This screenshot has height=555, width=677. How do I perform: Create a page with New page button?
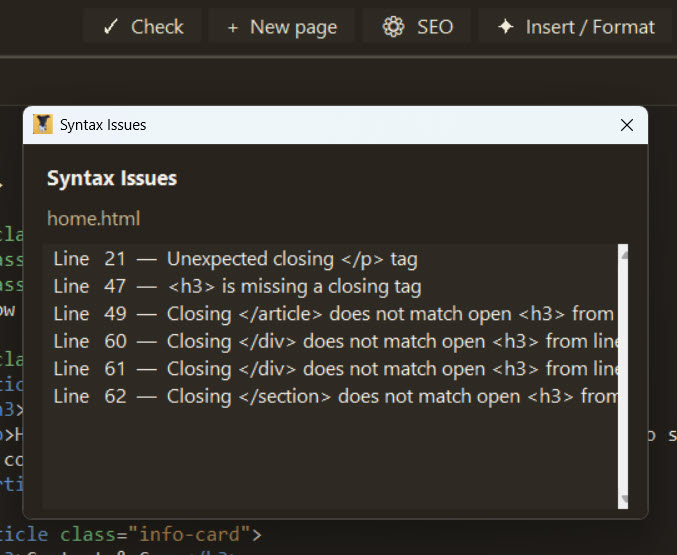click(282, 27)
